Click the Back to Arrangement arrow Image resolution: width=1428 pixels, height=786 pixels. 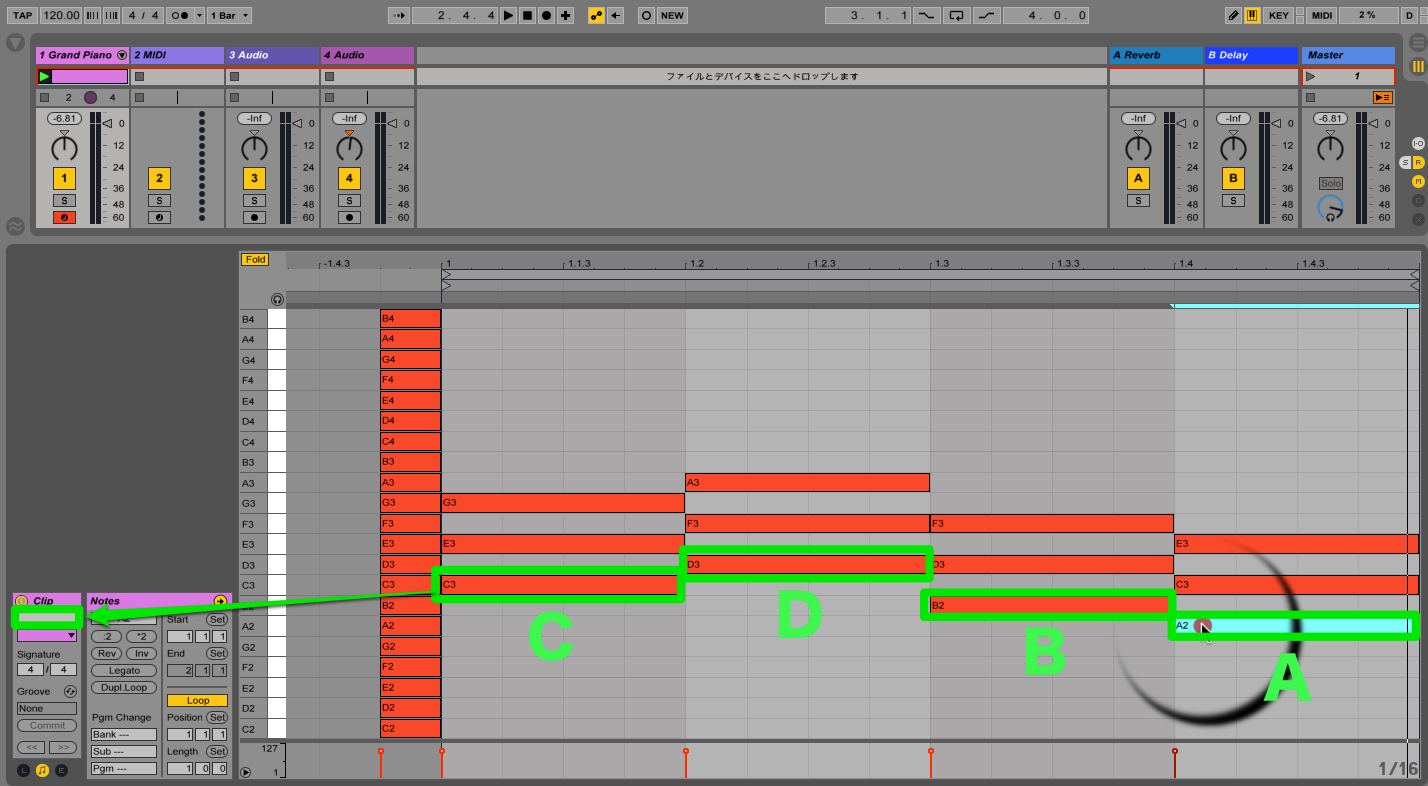(616, 16)
